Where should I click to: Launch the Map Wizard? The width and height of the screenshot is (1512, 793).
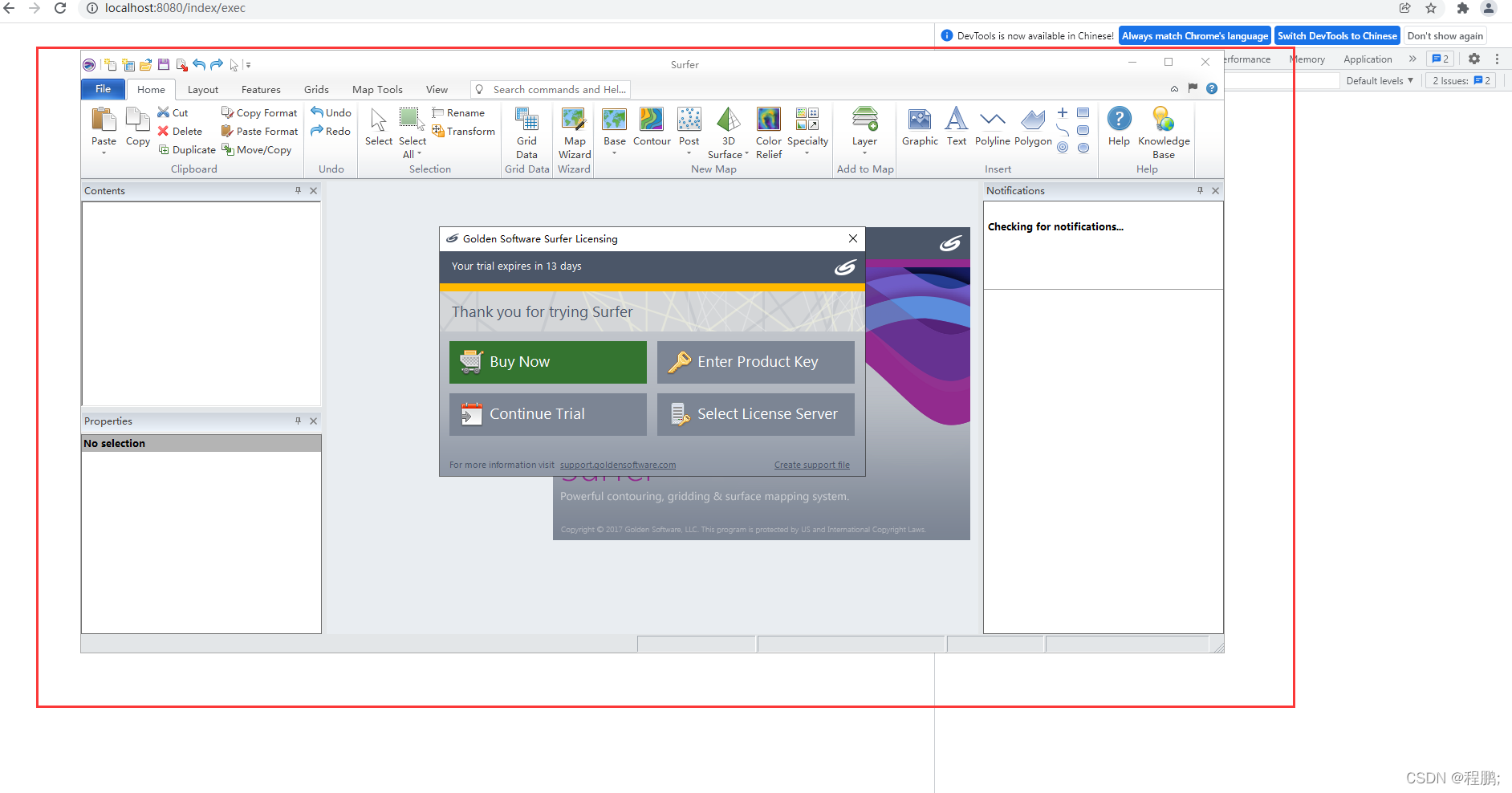pos(575,133)
